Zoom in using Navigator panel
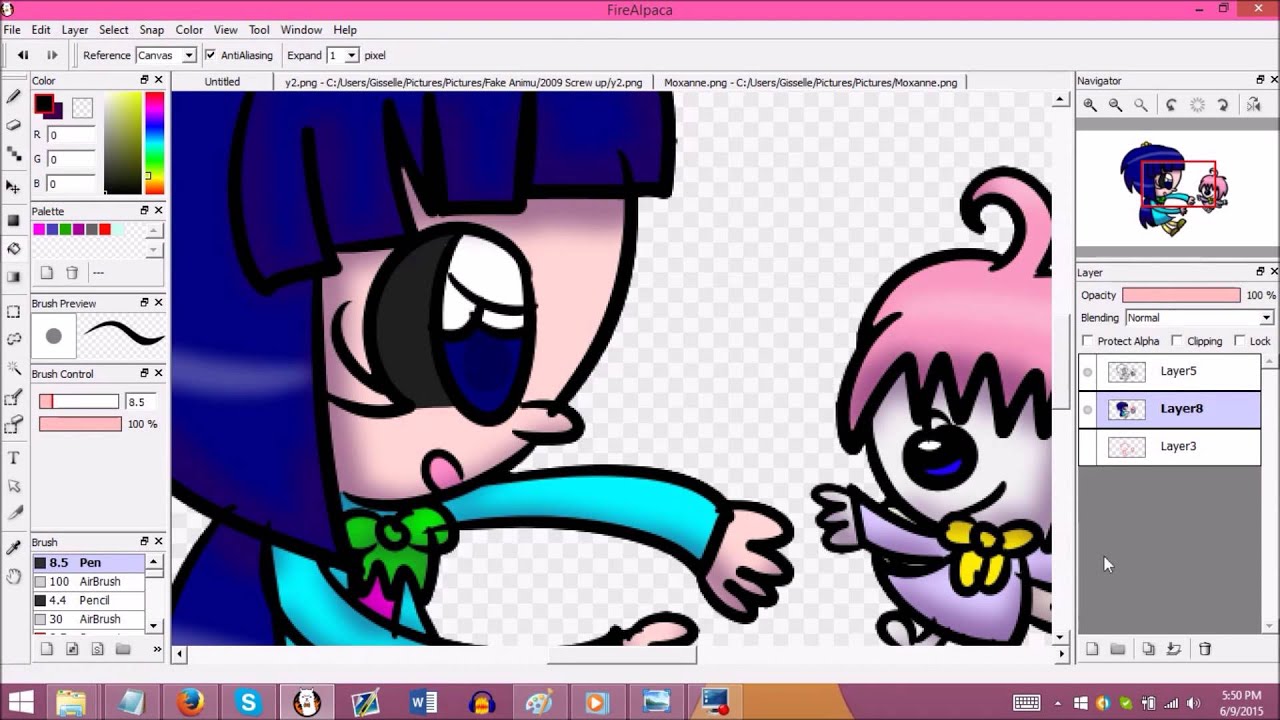1280x720 pixels. tap(1090, 105)
